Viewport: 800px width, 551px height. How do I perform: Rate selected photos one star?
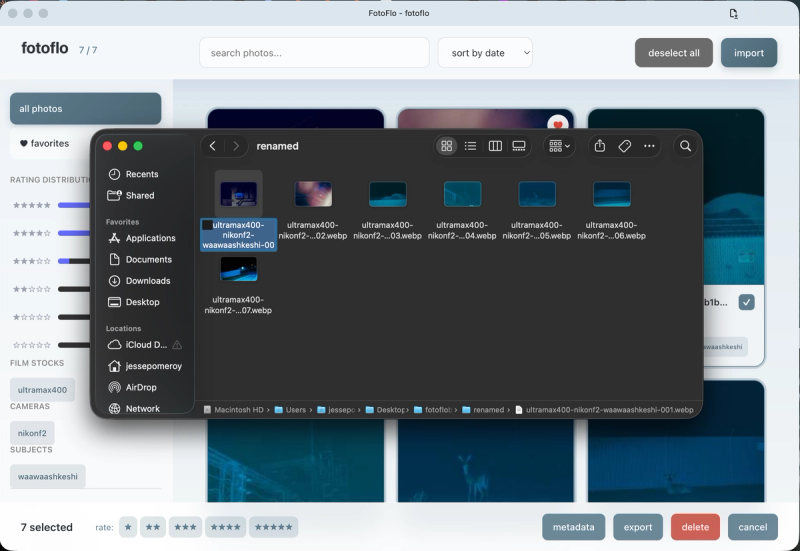pyautogui.click(x=128, y=527)
